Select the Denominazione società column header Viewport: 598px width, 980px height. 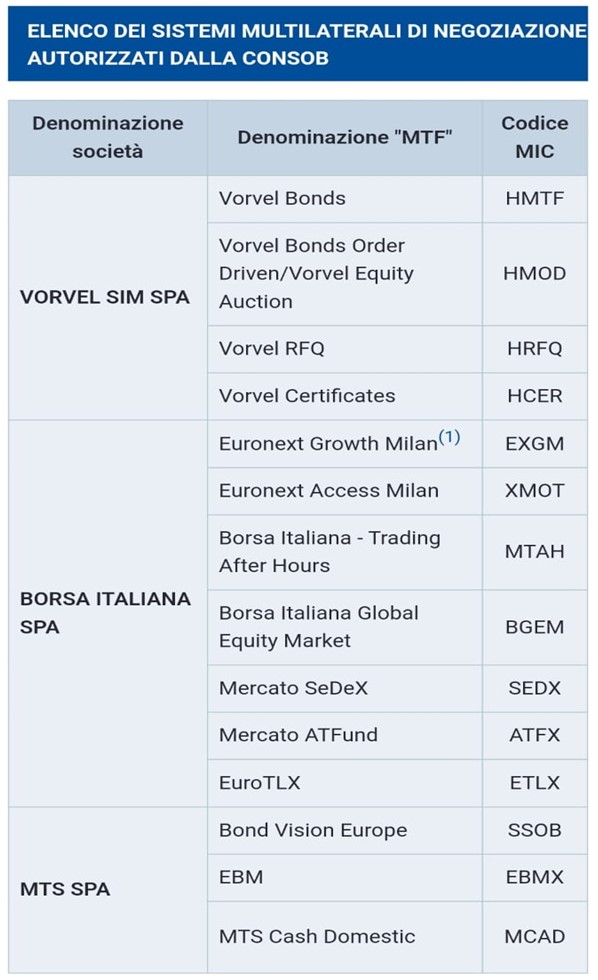coord(107,138)
